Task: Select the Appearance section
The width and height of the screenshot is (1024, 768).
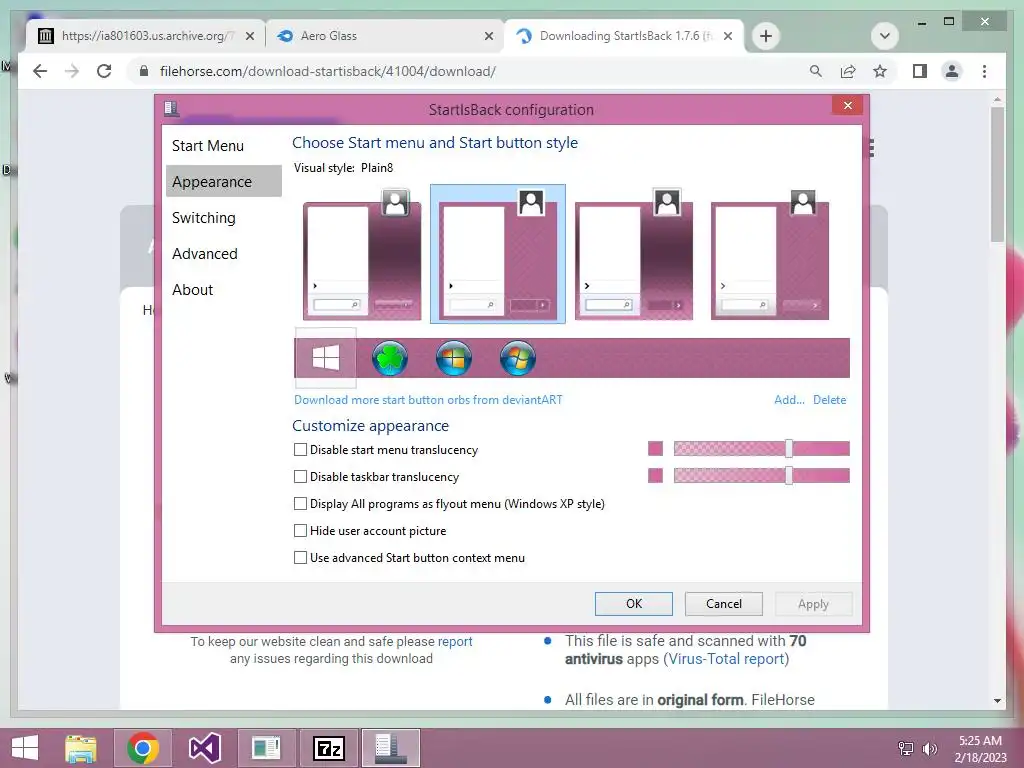Action: click(223, 182)
